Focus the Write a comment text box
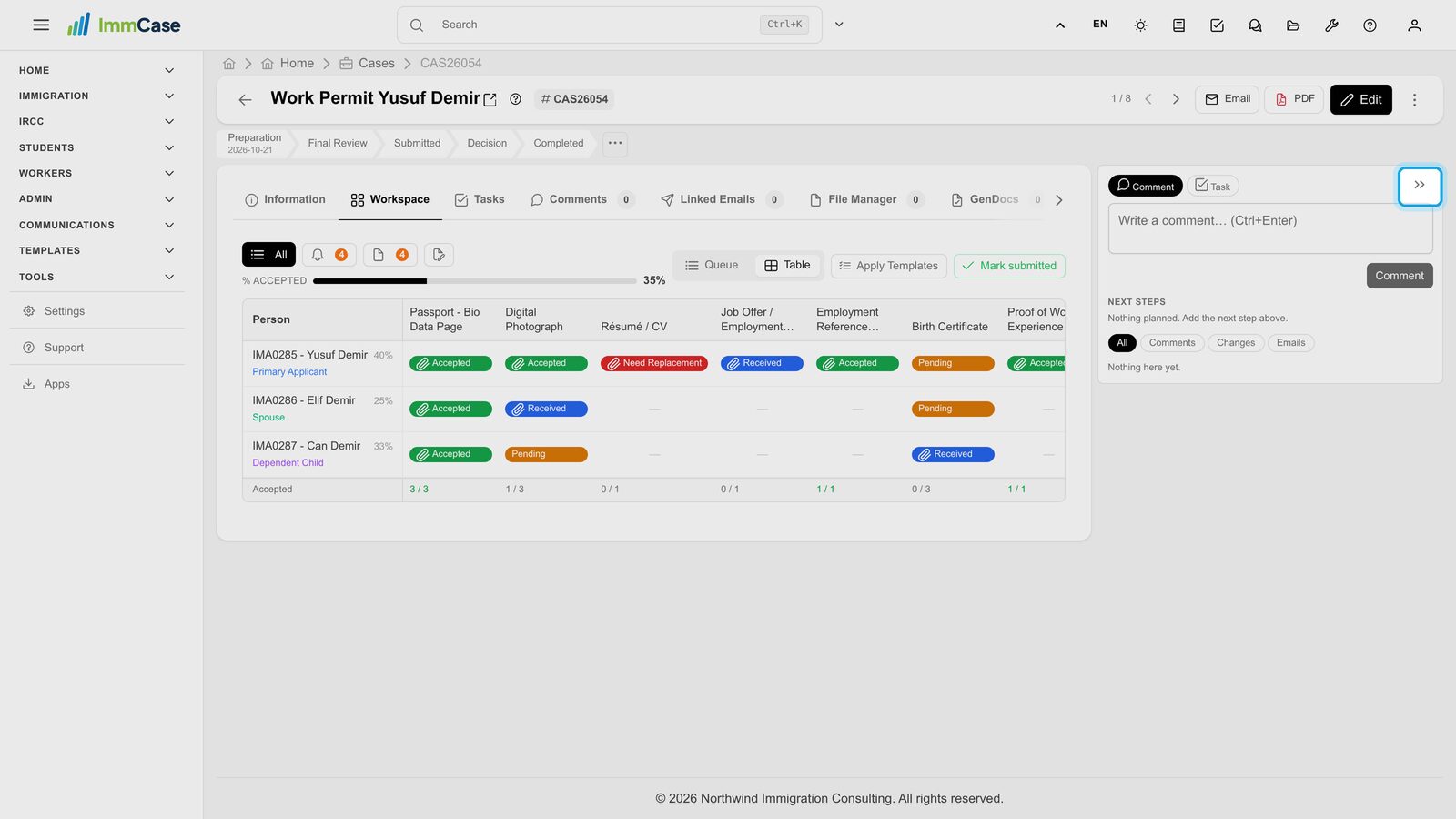Screen dimensions: 1456x819 [1270, 228]
